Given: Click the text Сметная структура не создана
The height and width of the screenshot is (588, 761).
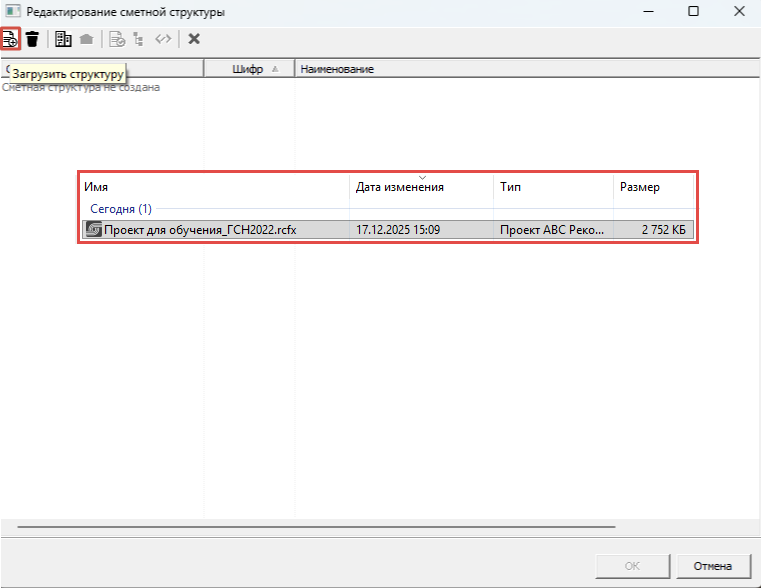Looking at the screenshot, I should [x=81, y=87].
